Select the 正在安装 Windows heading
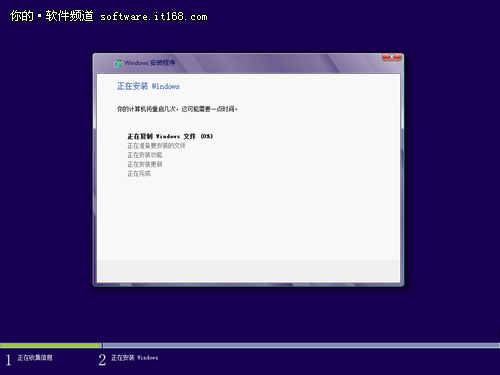This screenshot has width=500, height=375. click(x=148, y=86)
